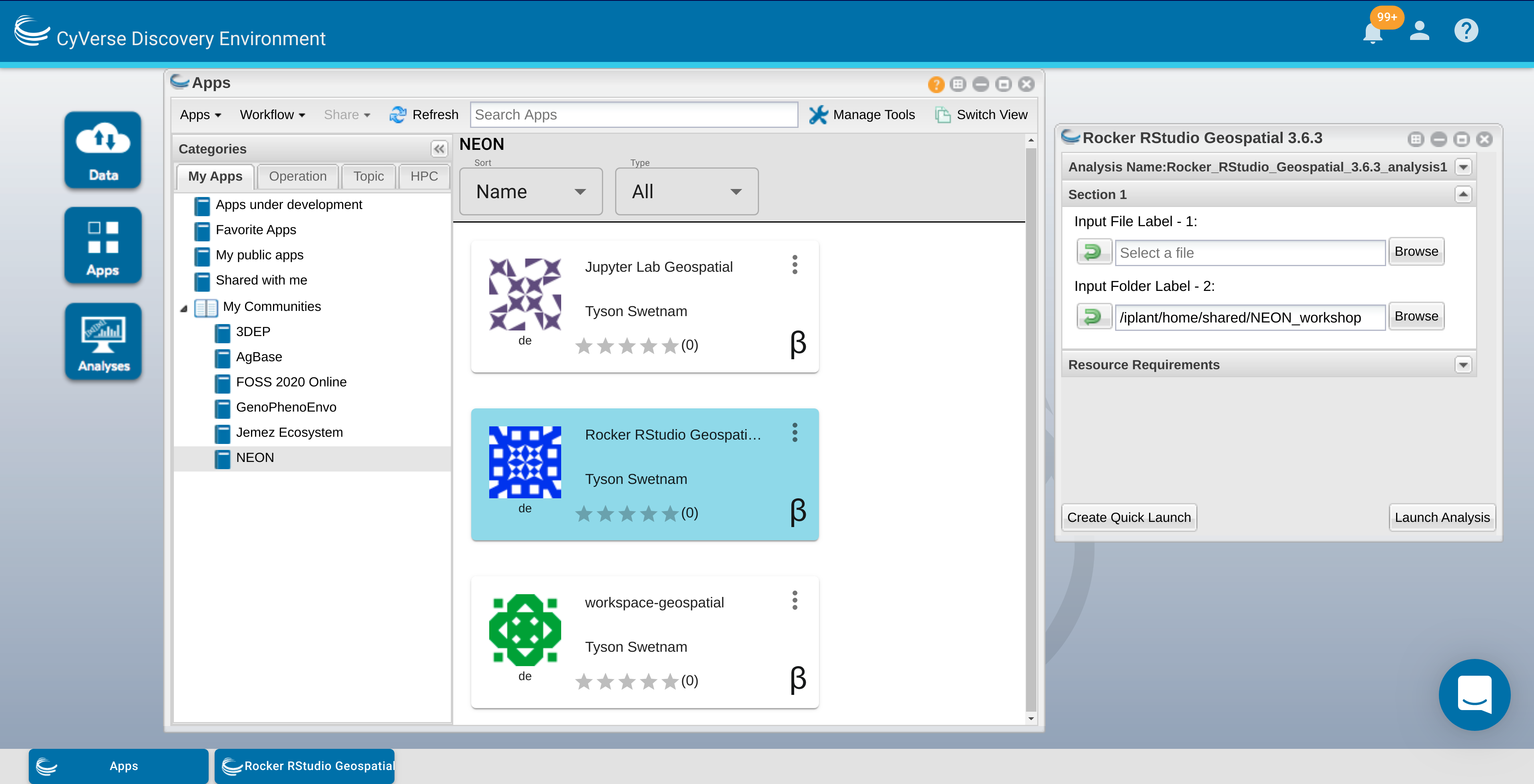Viewport: 1534px width, 784px height.
Task: Open the user profile icon
Action: (x=1420, y=30)
